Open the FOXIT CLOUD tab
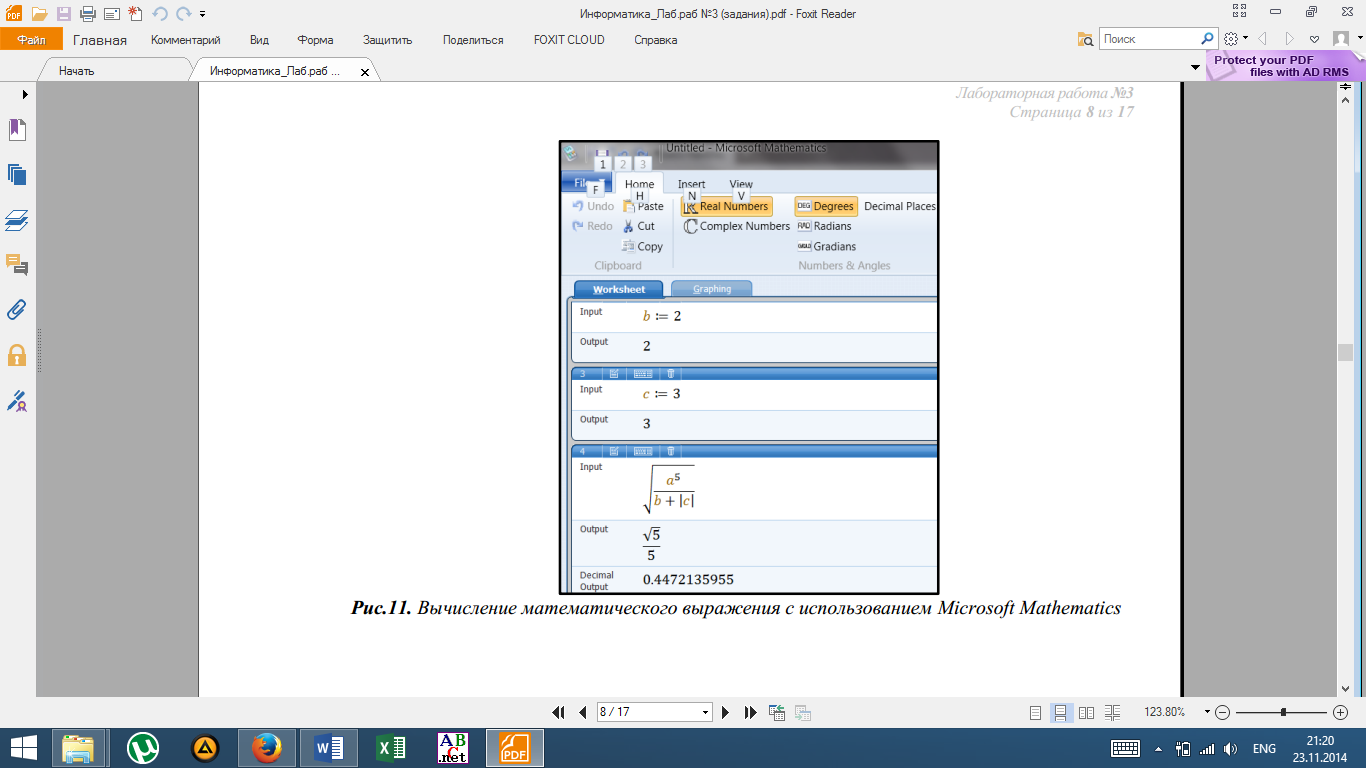 (569, 40)
